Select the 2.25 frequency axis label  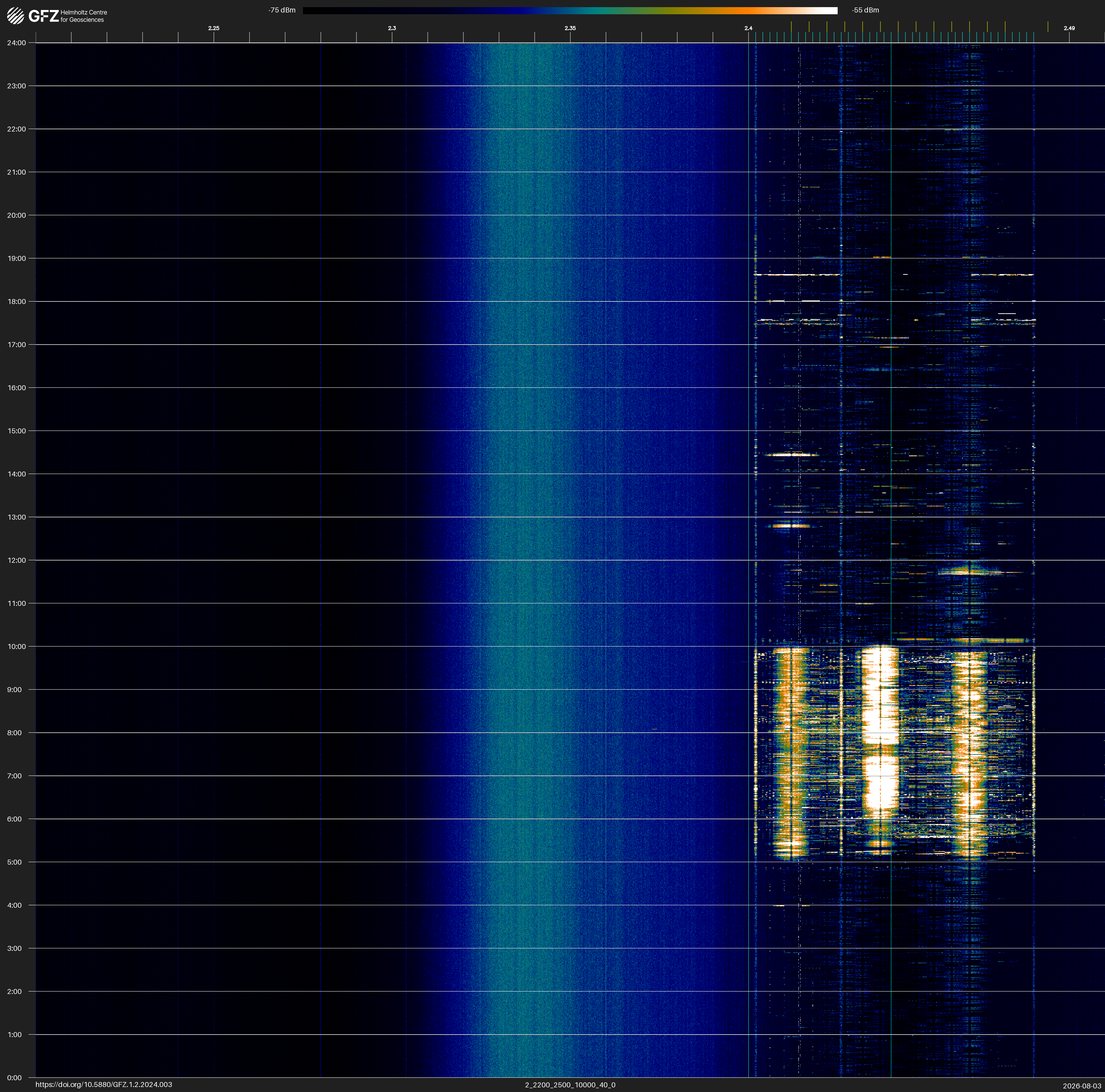pos(213,28)
